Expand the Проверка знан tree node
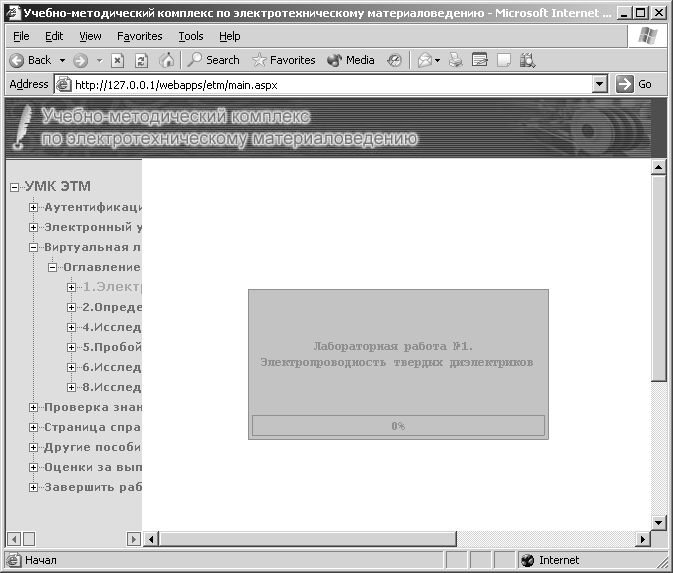The image size is (673, 573). click(x=33, y=407)
